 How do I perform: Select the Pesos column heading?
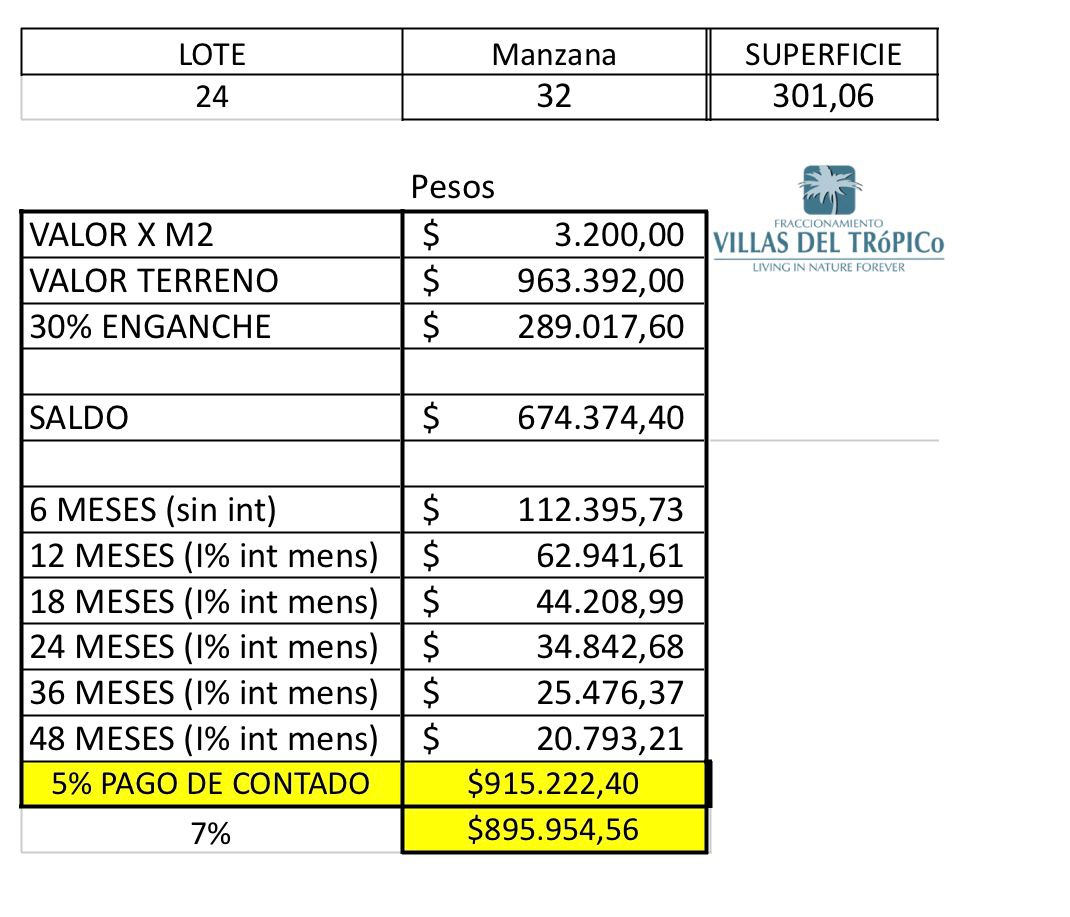(453, 187)
